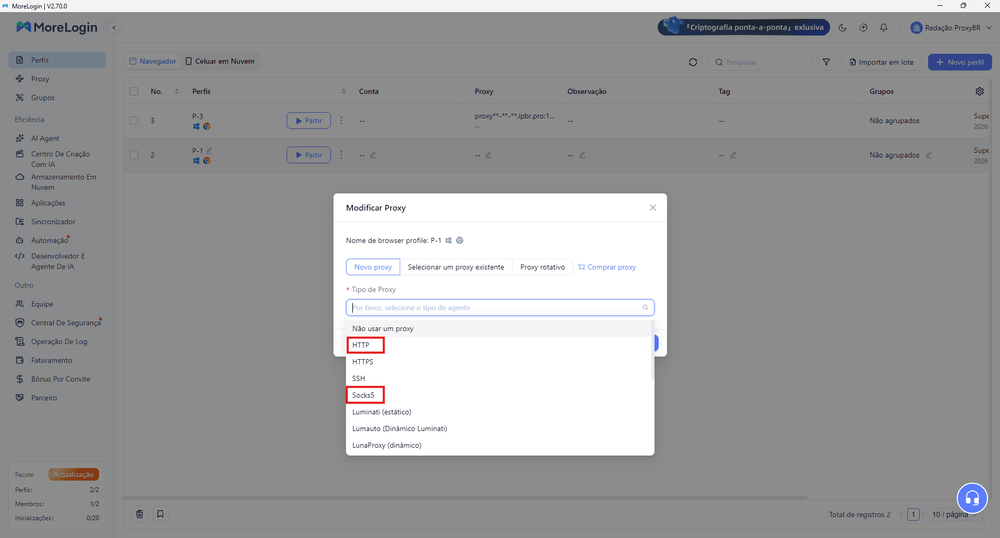This screenshot has height=538, width=1000.
Task: Select the Proxy rotativo tab
Action: [542, 267]
